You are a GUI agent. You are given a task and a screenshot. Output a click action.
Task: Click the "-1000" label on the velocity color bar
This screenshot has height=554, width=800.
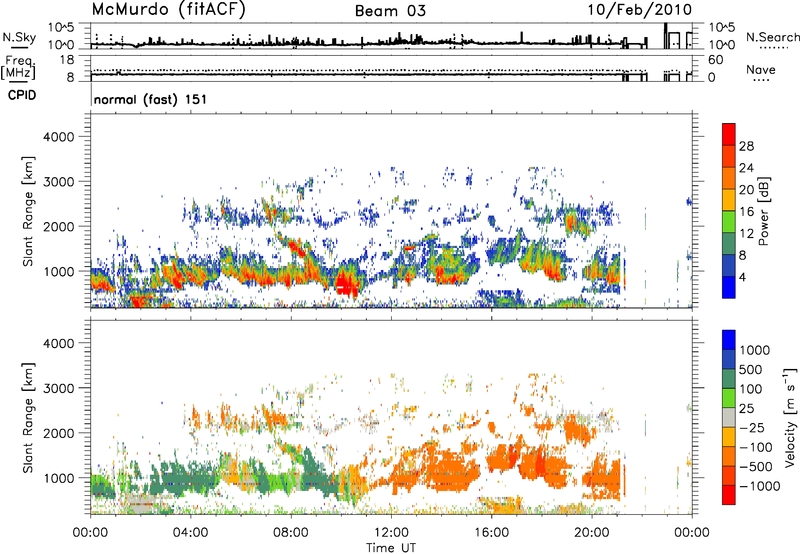coord(760,486)
